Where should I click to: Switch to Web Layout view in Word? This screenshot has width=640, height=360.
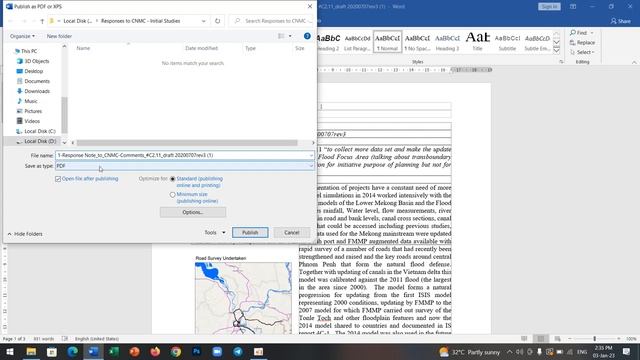[557, 339]
